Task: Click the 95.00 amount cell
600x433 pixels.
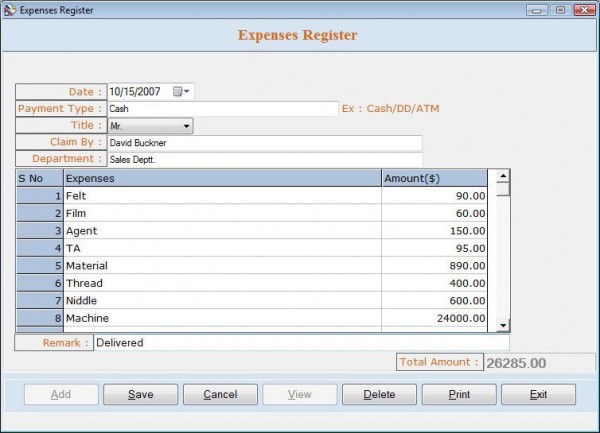Action: click(435, 248)
